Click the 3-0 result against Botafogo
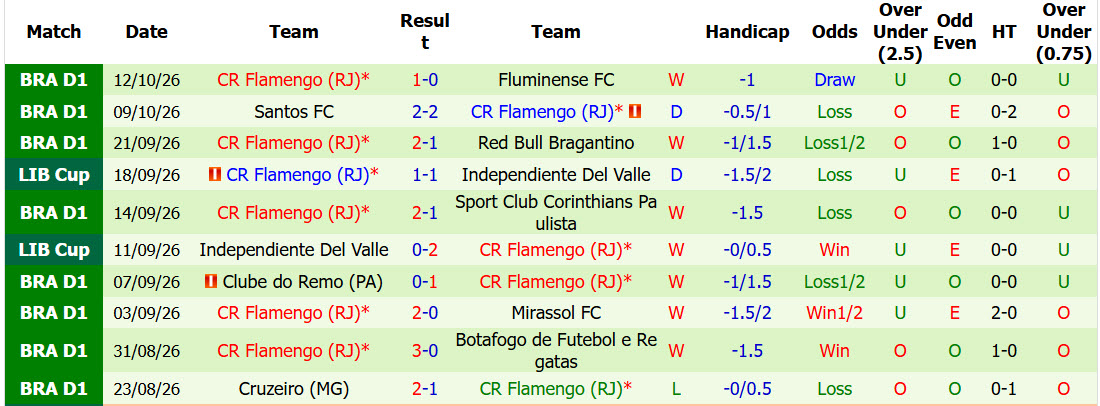This screenshot has height=406, width=1100. 425,351
